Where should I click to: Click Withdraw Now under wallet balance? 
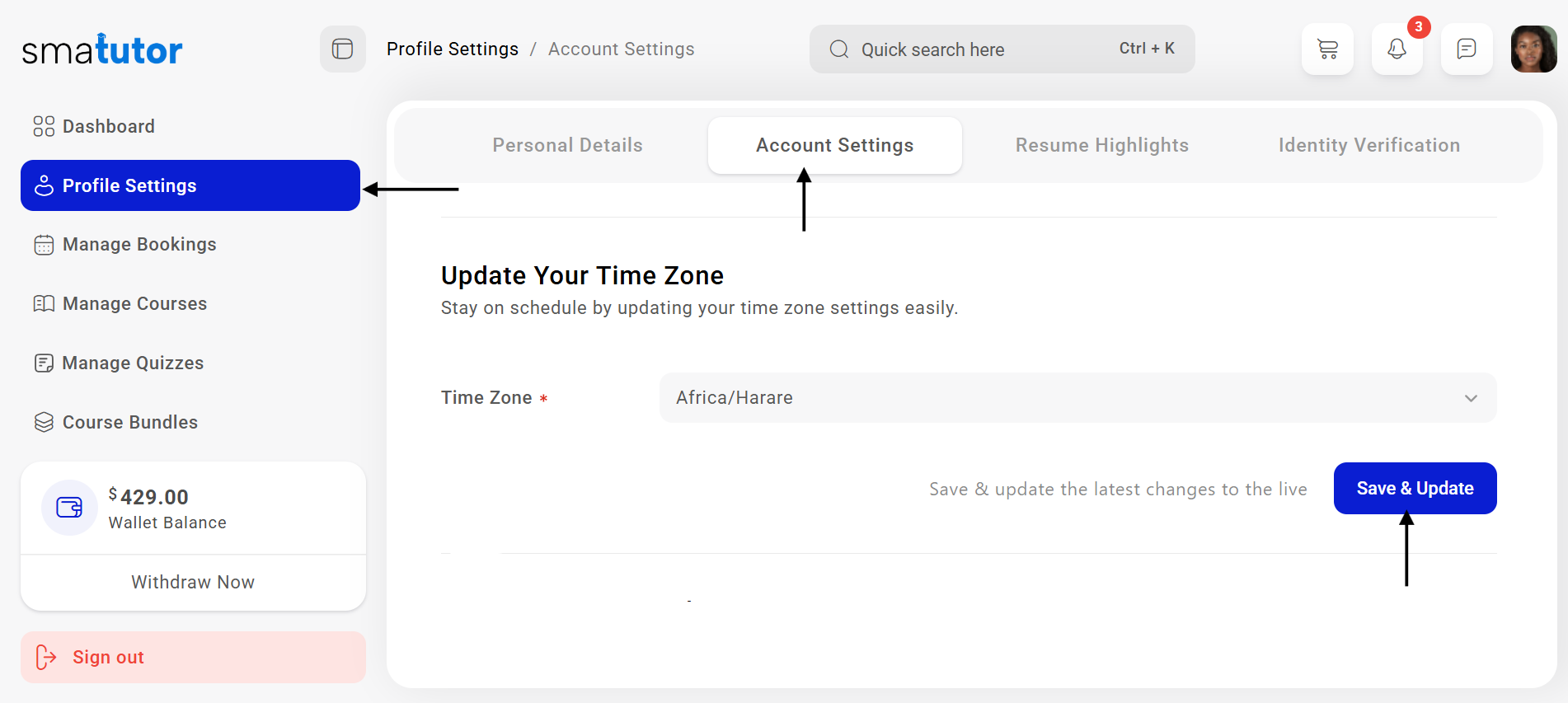pyautogui.click(x=193, y=582)
